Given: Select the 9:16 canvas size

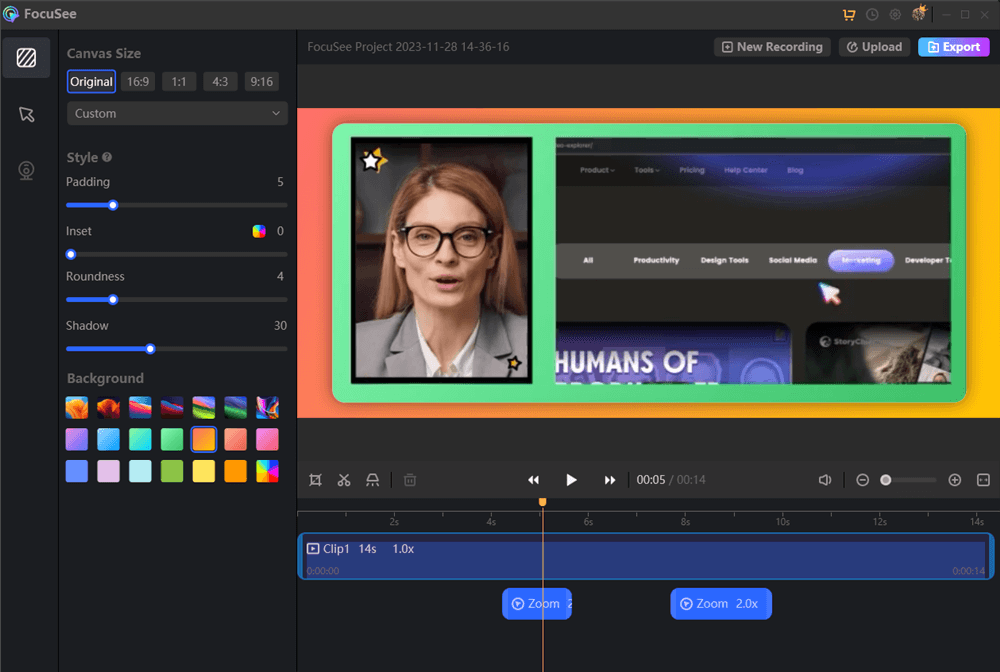Looking at the screenshot, I should (x=261, y=82).
